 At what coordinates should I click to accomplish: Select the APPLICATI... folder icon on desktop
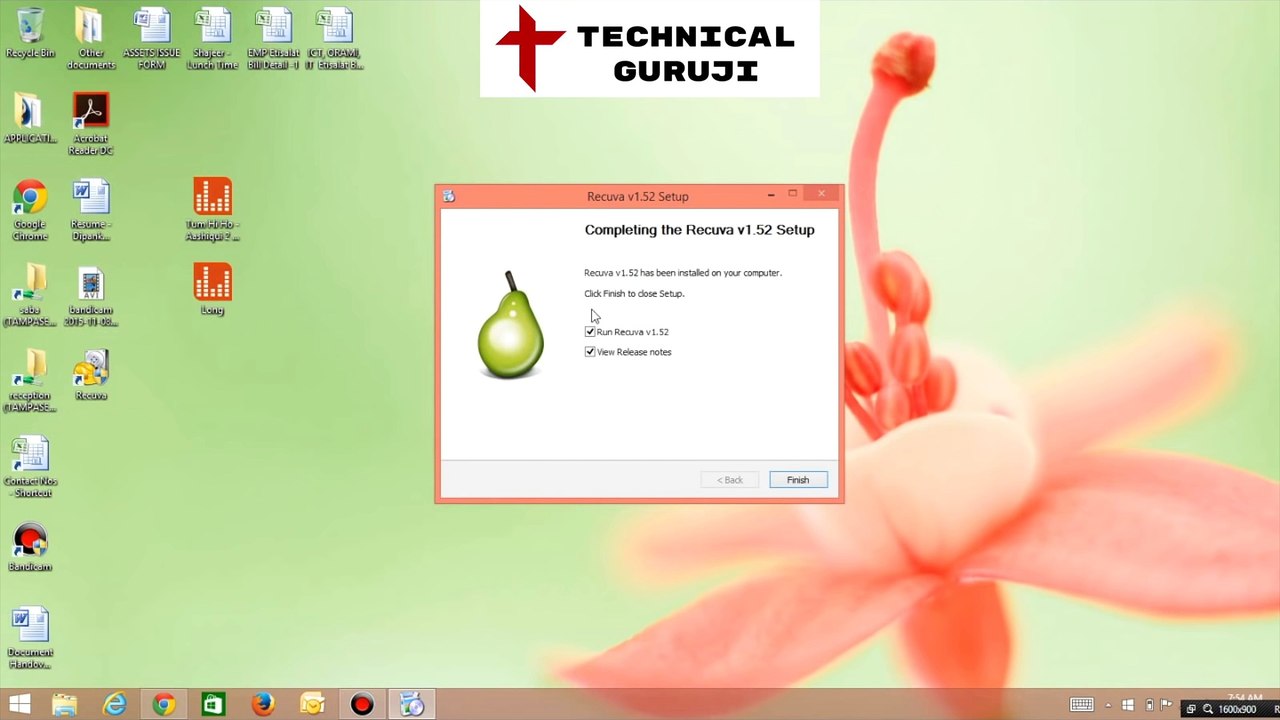click(30, 118)
